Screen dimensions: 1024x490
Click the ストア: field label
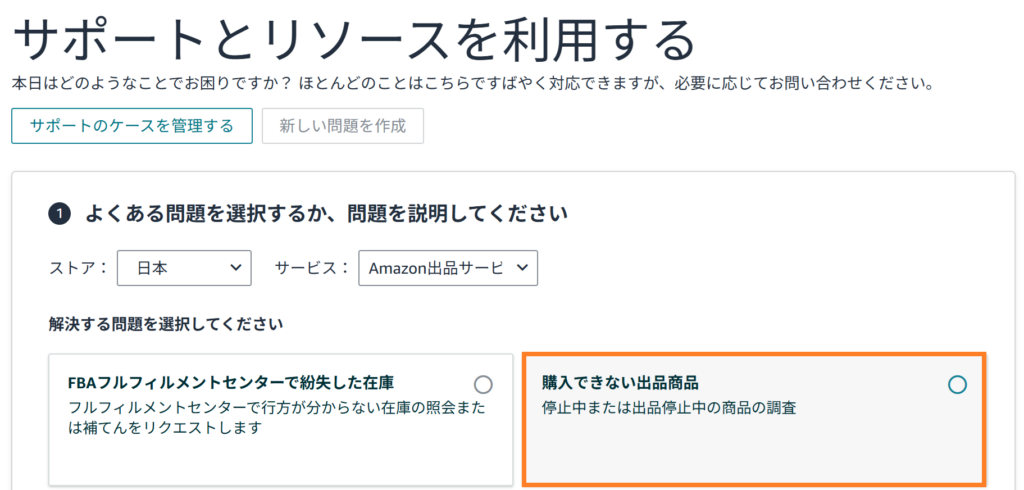[x=76, y=268]
